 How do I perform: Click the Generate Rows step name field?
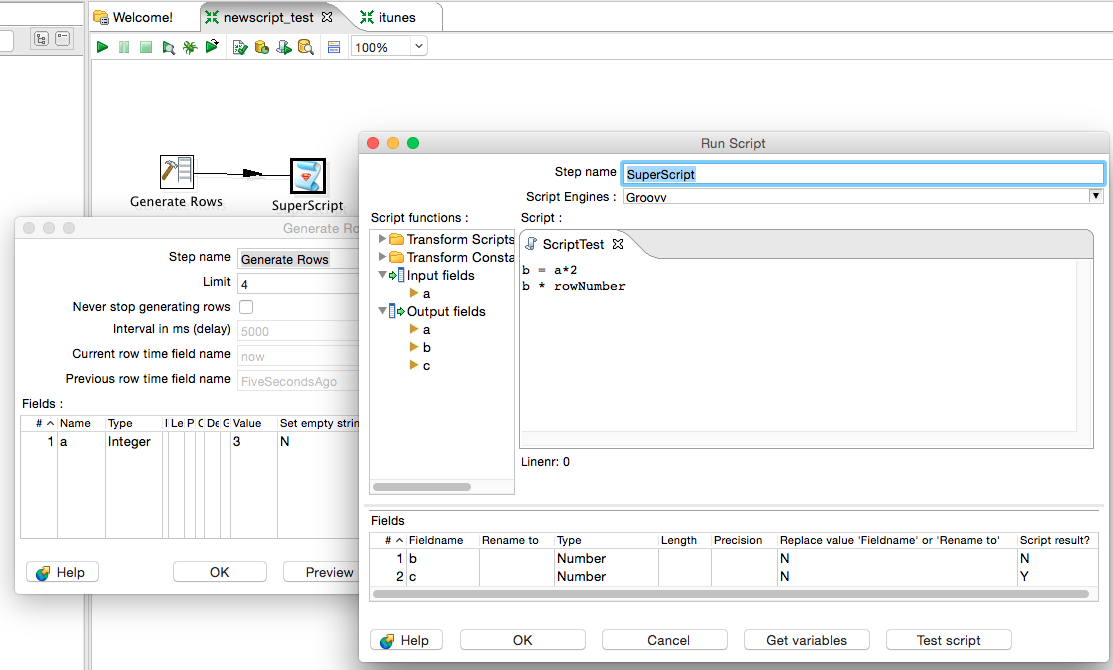coord(298,259)
